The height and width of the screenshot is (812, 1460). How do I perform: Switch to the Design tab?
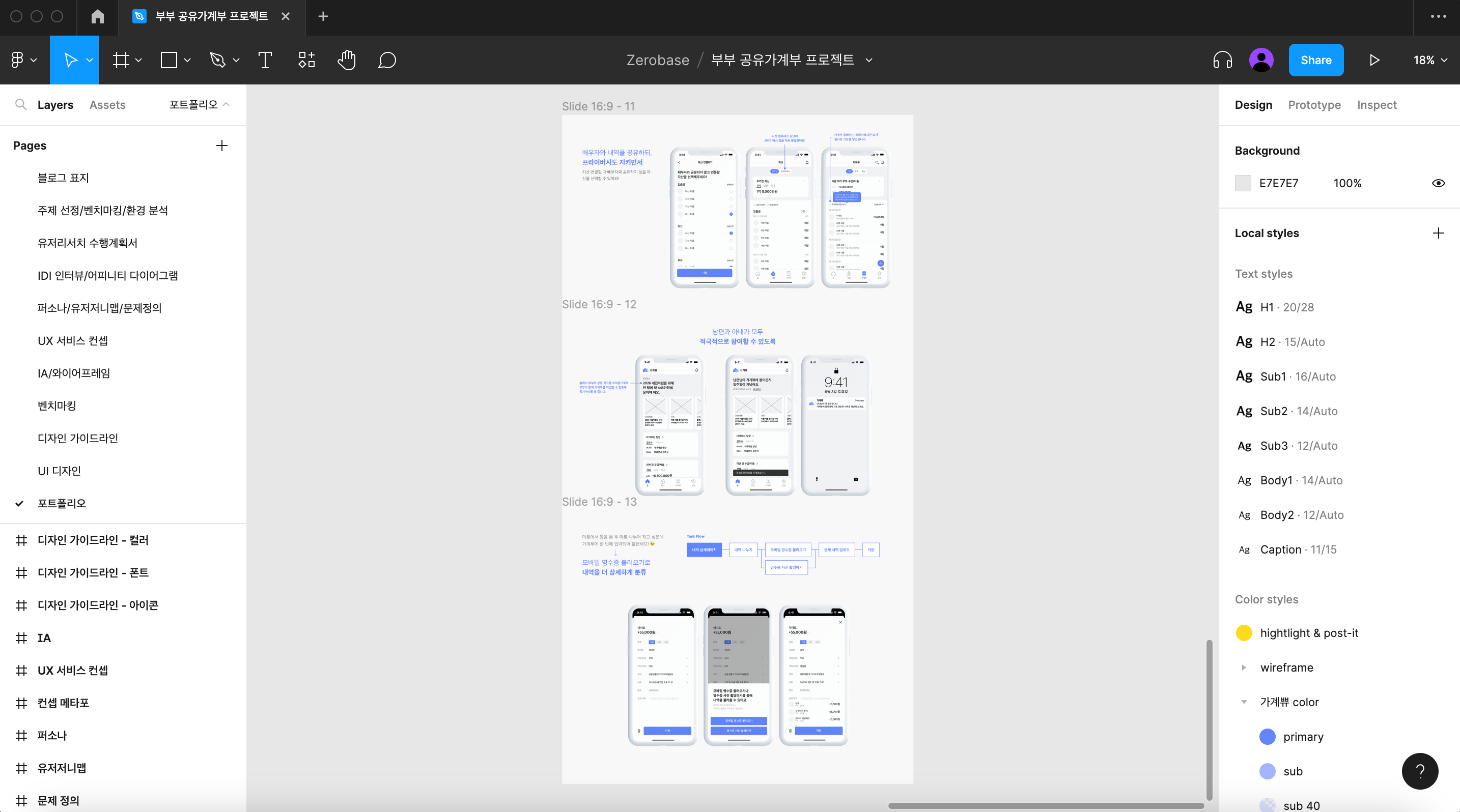tap(1253, 105)
